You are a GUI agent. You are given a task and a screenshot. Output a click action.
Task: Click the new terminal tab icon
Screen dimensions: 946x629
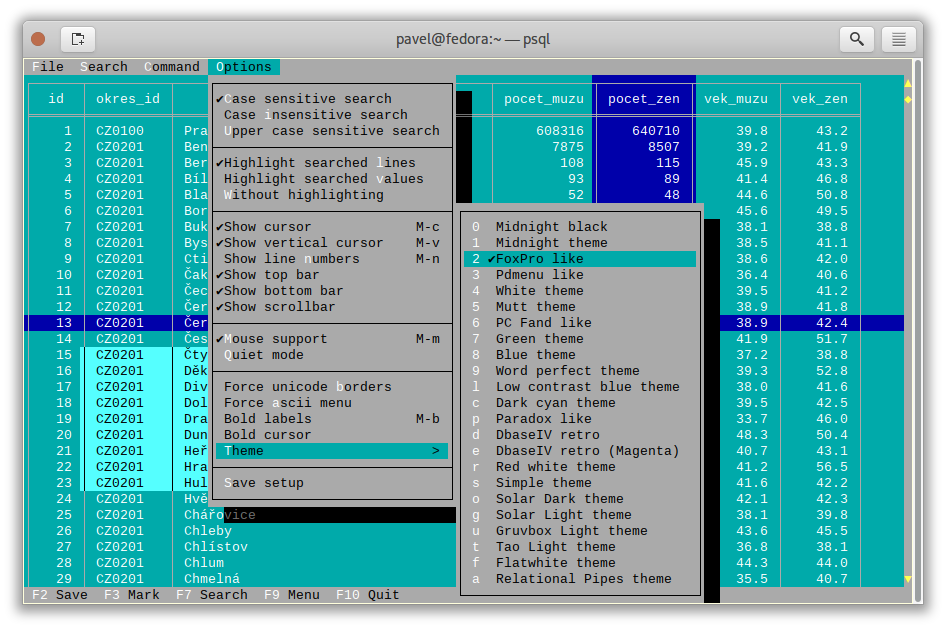coord(78,39)
